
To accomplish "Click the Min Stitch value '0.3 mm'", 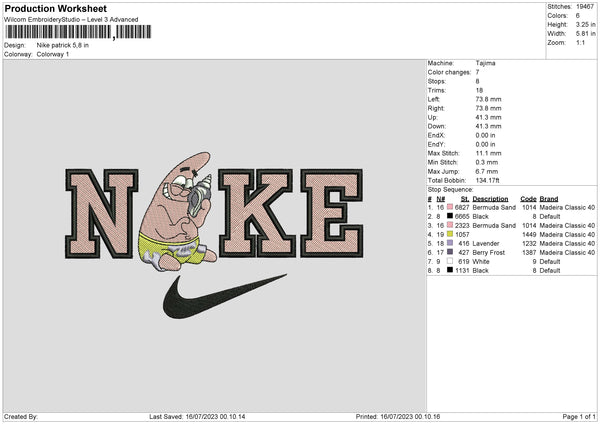I will 487,162.
